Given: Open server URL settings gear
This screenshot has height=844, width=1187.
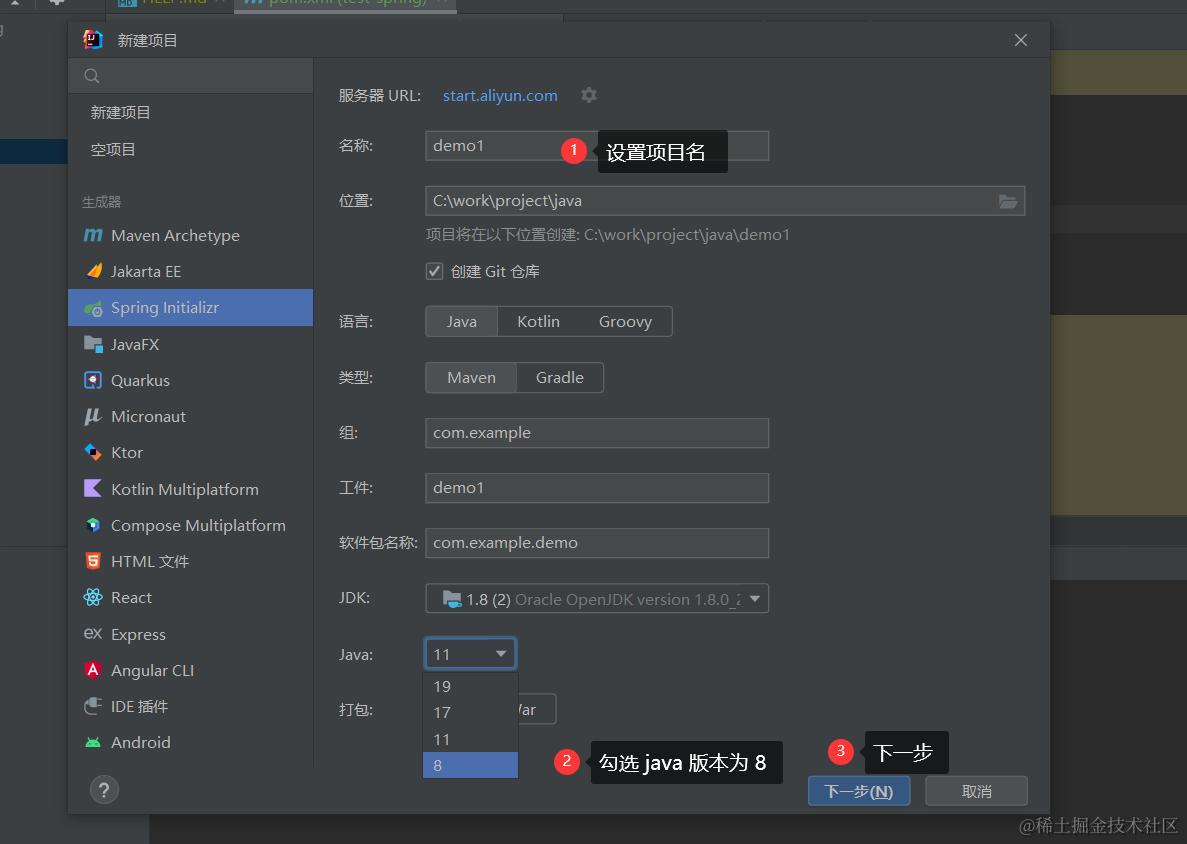Looking at the screenshot, I should tap(589, 95).
